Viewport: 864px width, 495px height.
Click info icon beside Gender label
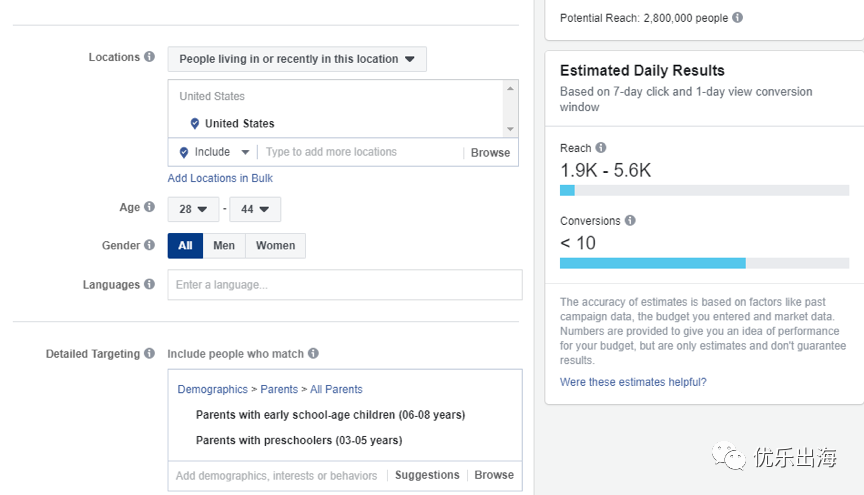(149, 245)
